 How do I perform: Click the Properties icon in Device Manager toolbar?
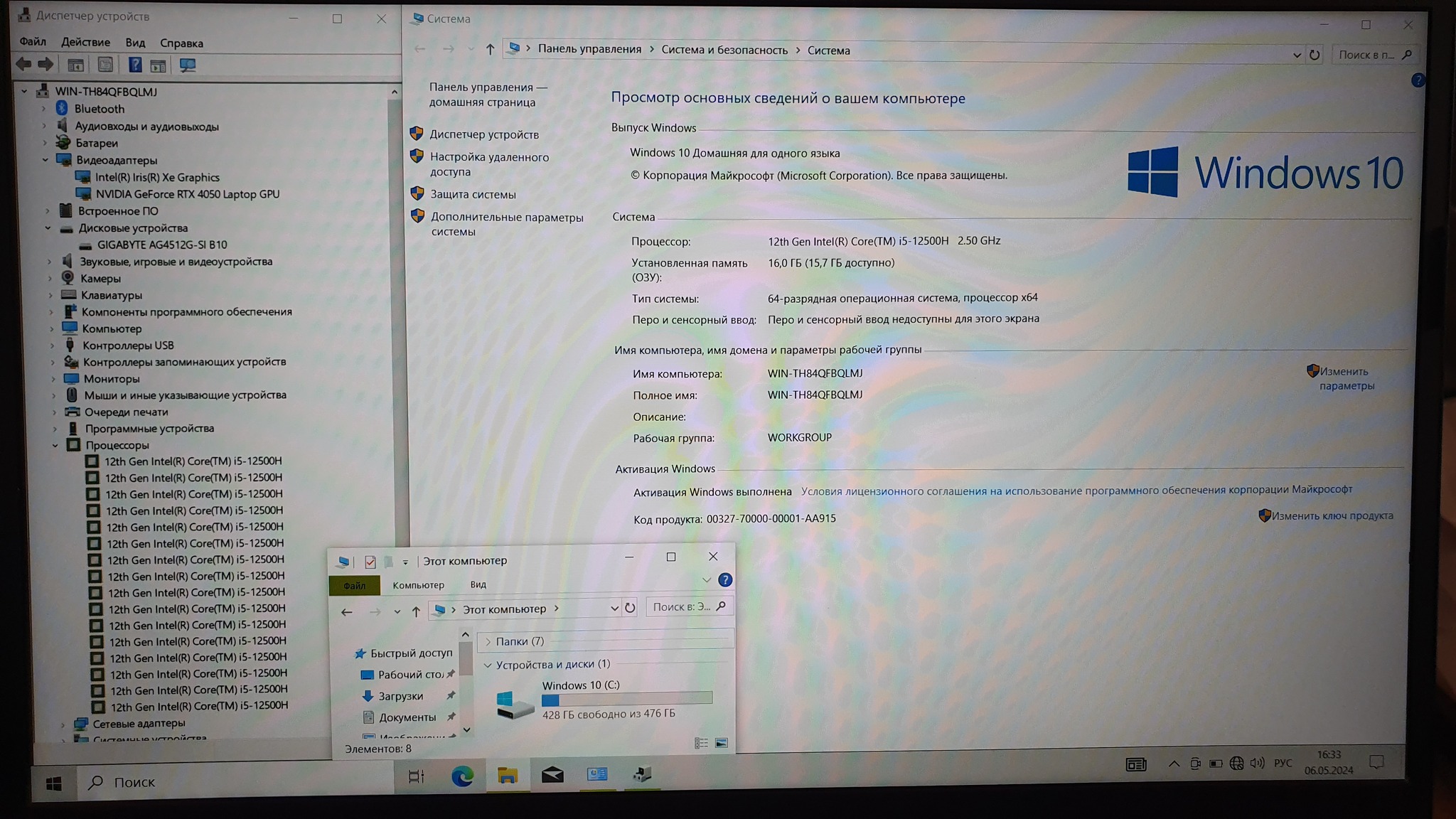coord(105,65)
